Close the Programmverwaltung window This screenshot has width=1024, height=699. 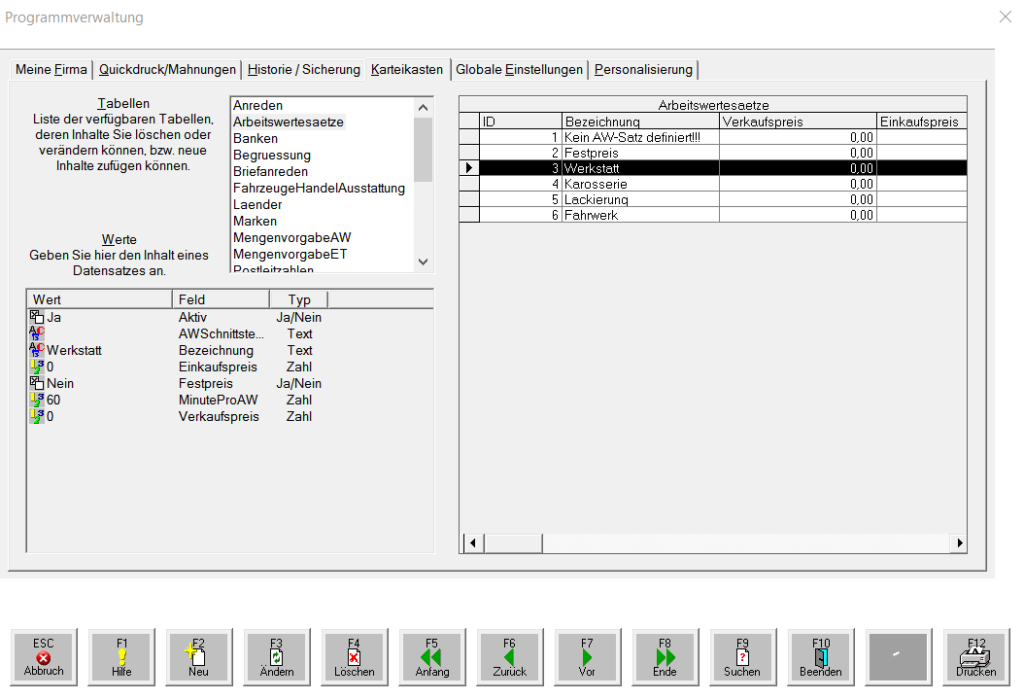(1006, 17)
